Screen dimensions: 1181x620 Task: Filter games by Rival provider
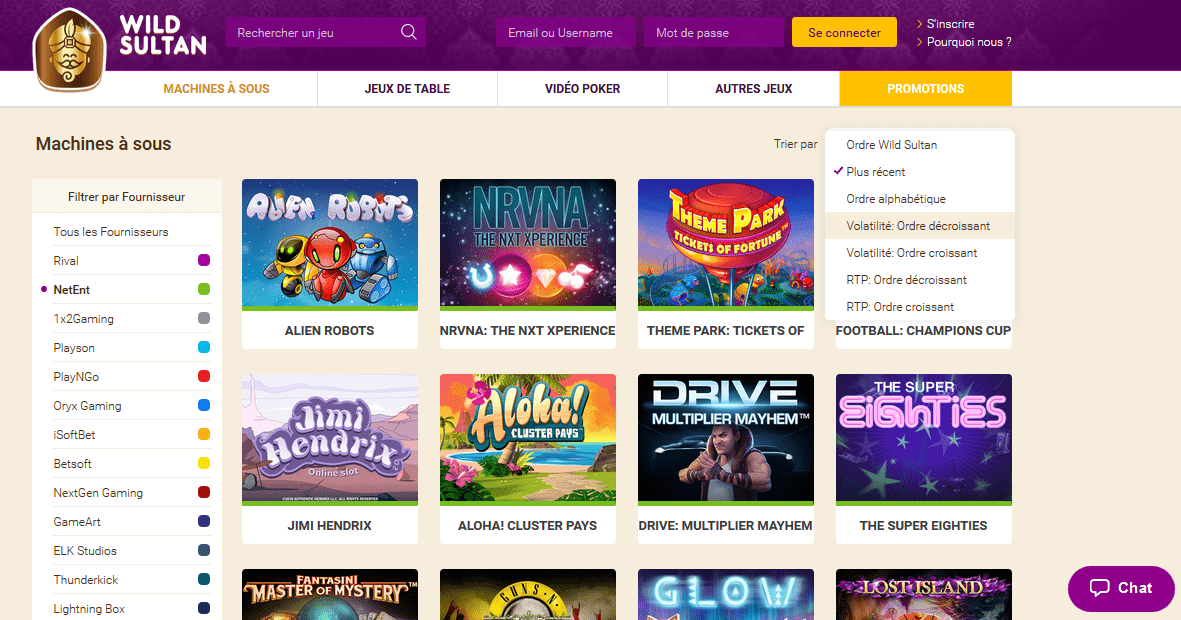pos(67,261)
